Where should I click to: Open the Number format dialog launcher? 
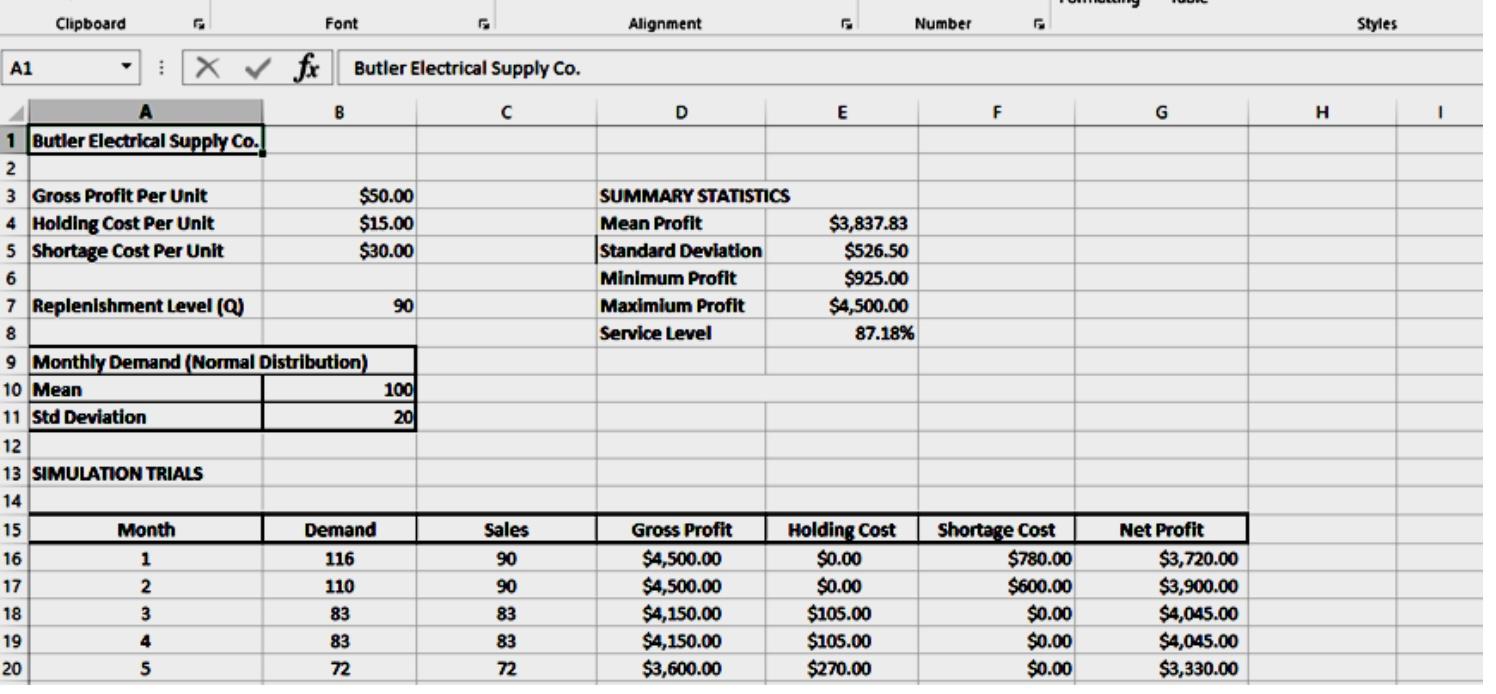(x=1039, y=22)
